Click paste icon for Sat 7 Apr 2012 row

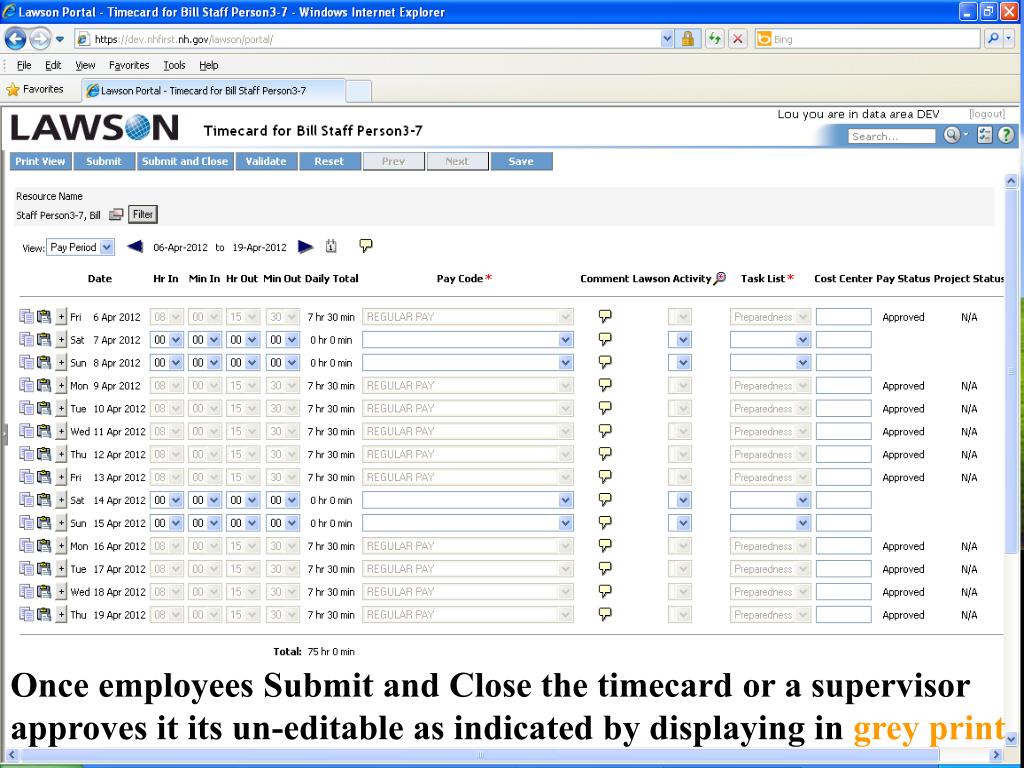pyautogui.click(x=44, y=340)
